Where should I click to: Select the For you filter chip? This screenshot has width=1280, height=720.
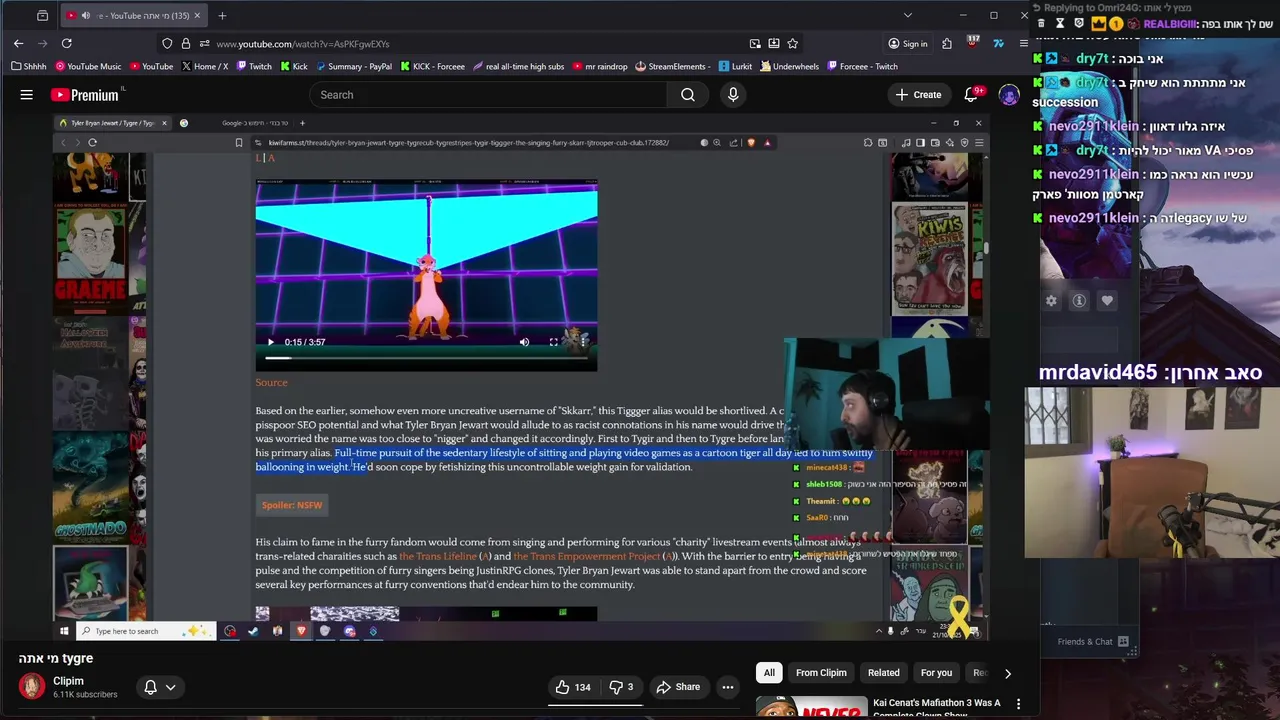[936, 673]
